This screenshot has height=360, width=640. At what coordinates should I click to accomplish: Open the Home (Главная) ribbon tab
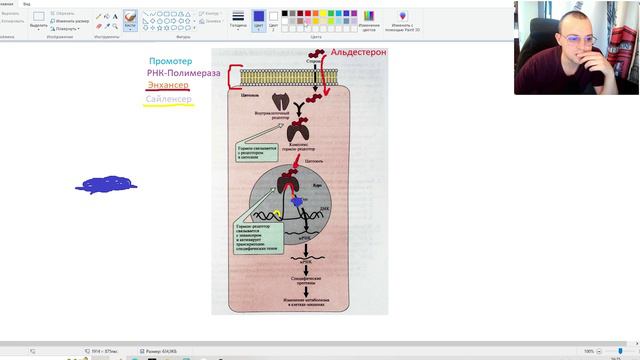tap(7, 4)
